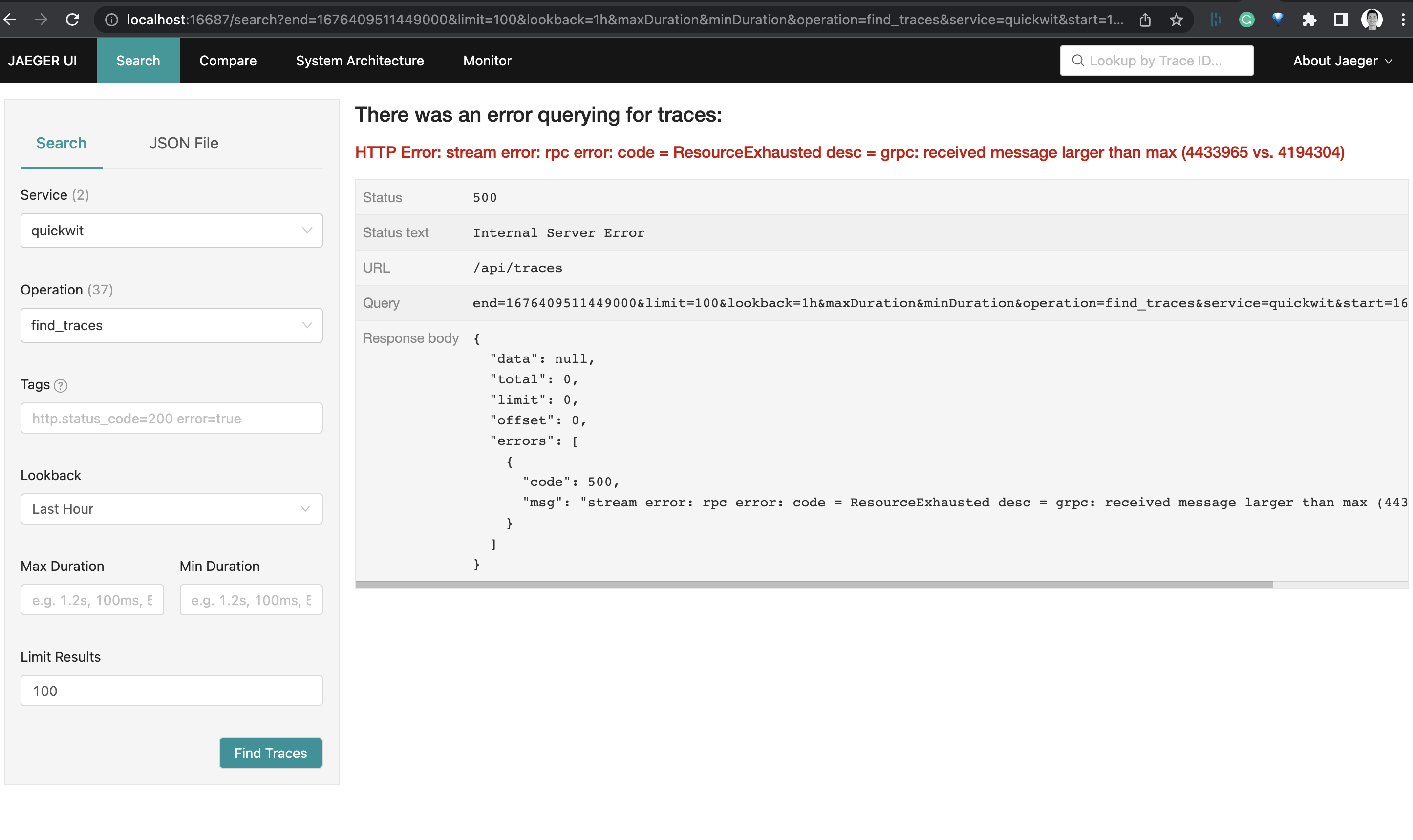Open the System Architecture page
The image size is (1413, 840).
(x=360, y=61)
